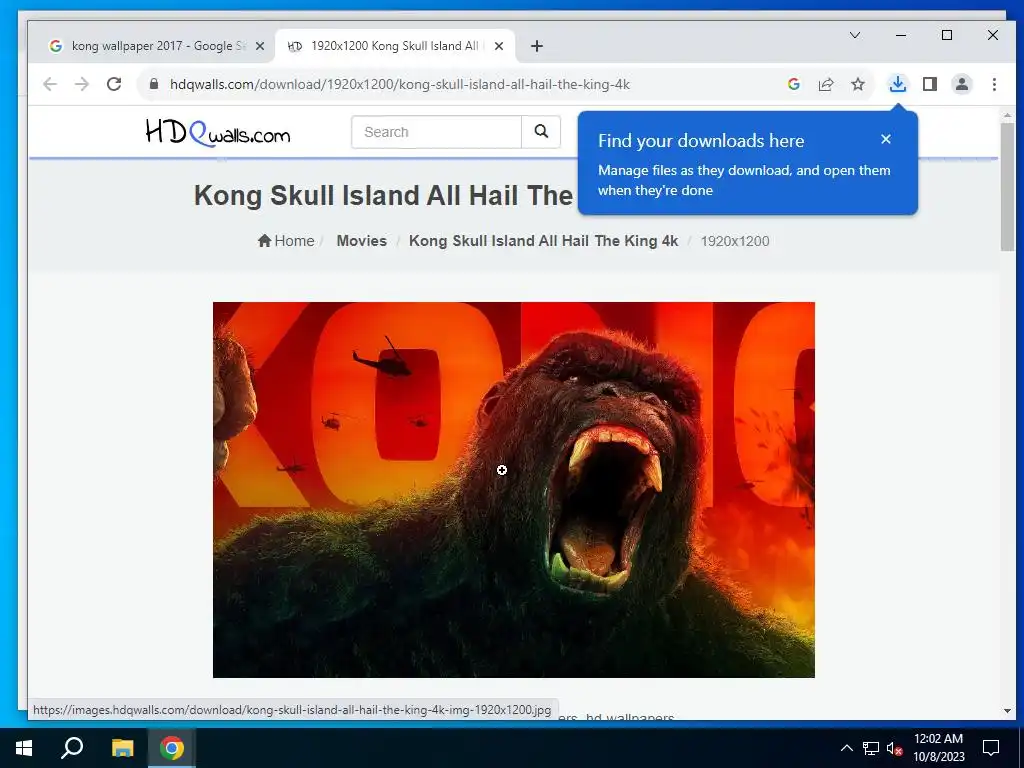Close the 1920x1200 Kong Skull Island tab

click(499, 46)
